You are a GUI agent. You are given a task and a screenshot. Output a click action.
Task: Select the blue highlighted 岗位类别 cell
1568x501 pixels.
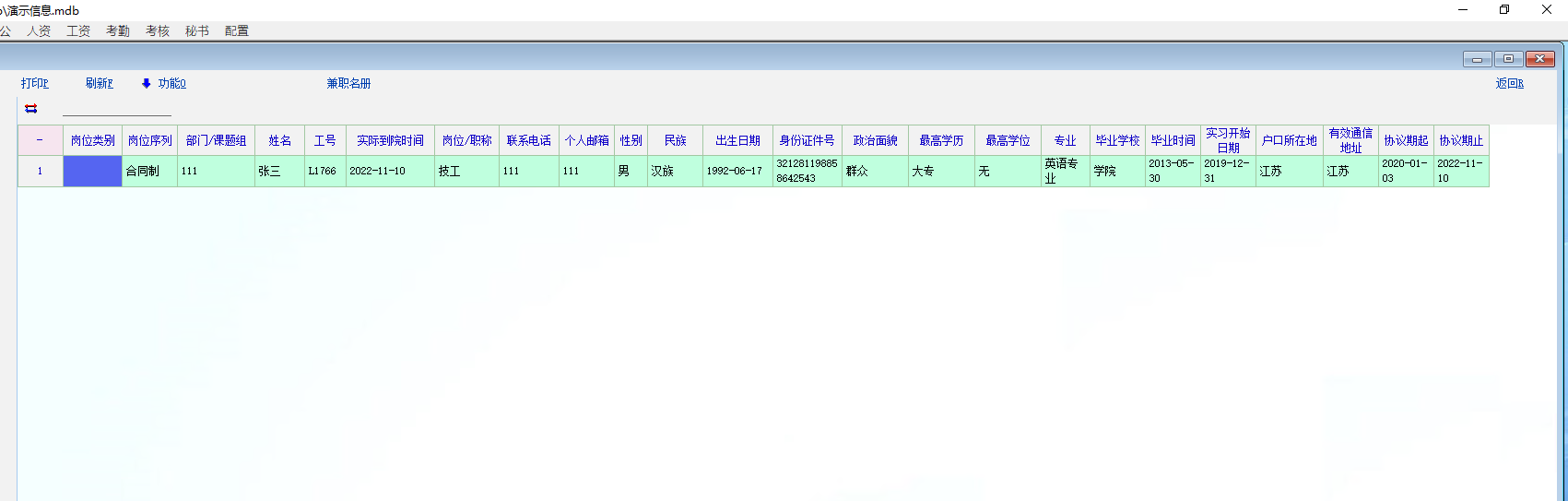92,172
